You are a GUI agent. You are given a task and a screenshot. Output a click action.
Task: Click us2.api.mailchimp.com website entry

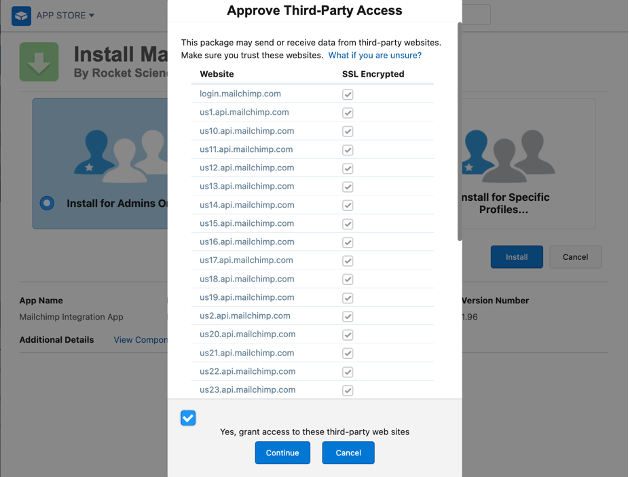coord(245,316)
